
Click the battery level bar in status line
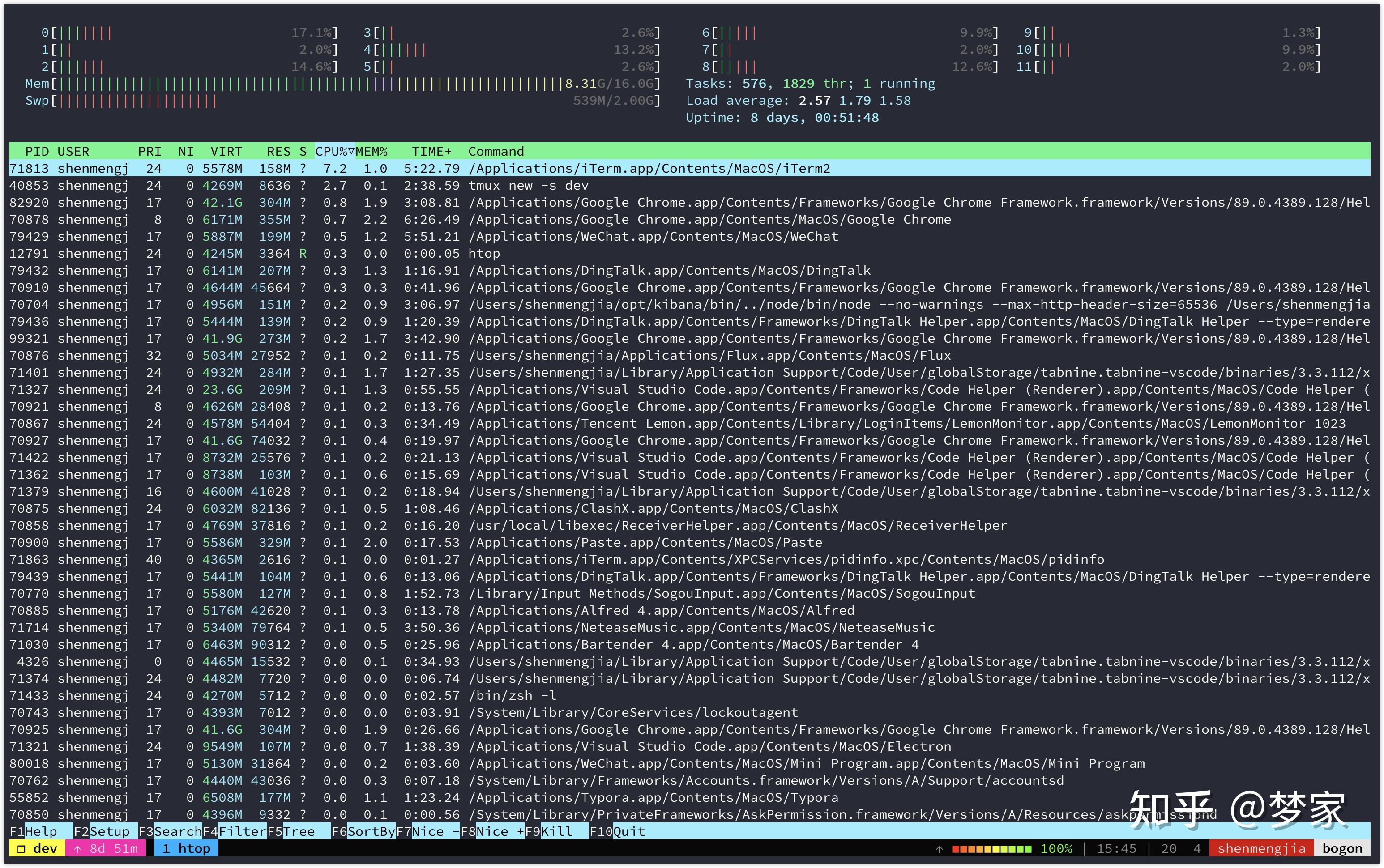point(991,848)
